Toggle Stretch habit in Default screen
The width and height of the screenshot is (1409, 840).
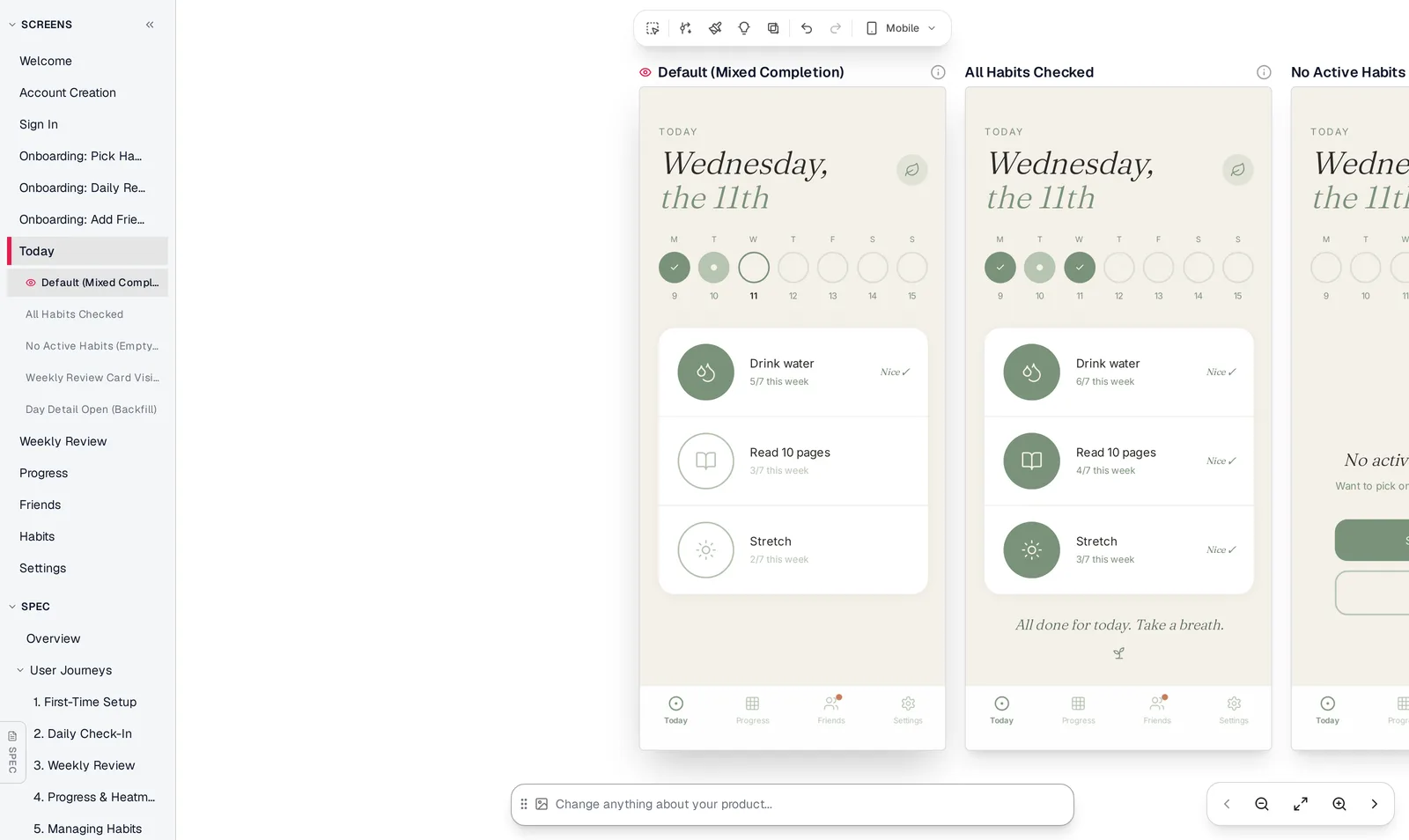(705, 550)
